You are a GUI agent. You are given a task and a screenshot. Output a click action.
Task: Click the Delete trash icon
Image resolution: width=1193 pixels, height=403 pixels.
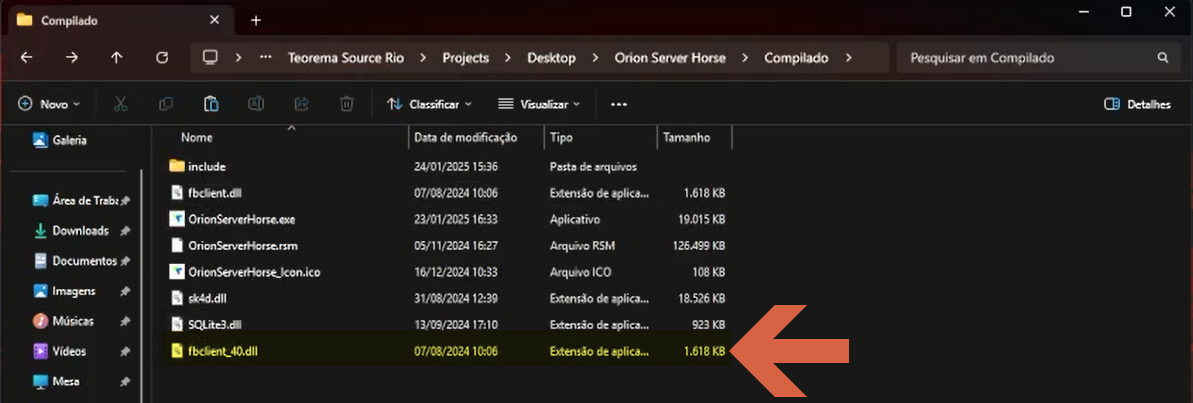point(346,104)
